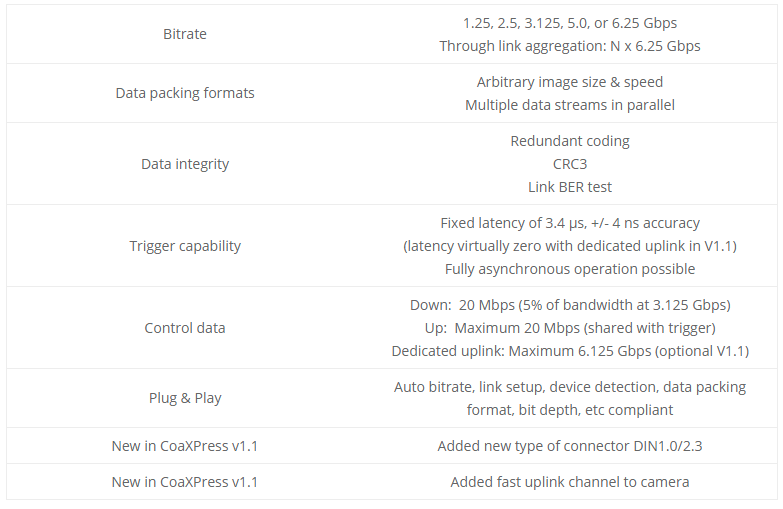Click the Data integrity row label
Viewport: 783px width, 509px height.
pyautogui.click(x=185, y=164)
